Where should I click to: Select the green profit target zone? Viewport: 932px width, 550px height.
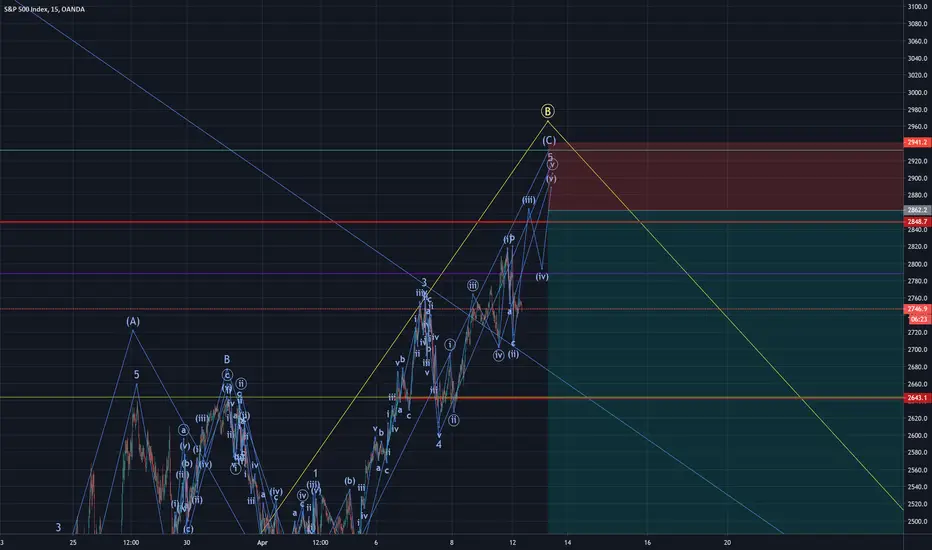pos(725,372)
